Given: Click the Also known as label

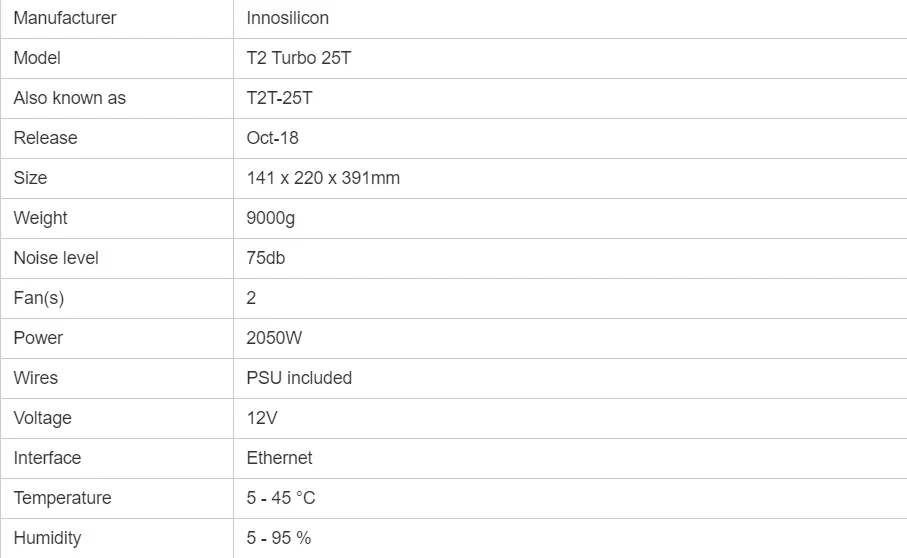Looking at the screenshot, I should [69, 98].
